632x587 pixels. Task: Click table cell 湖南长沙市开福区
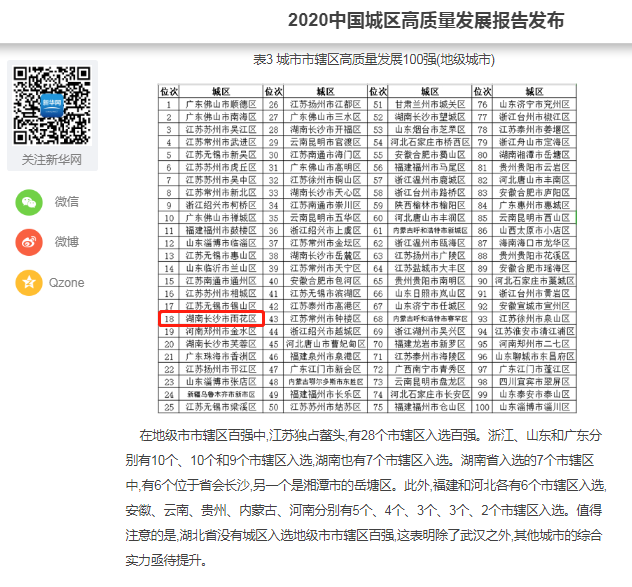click(x=325, y=129)
